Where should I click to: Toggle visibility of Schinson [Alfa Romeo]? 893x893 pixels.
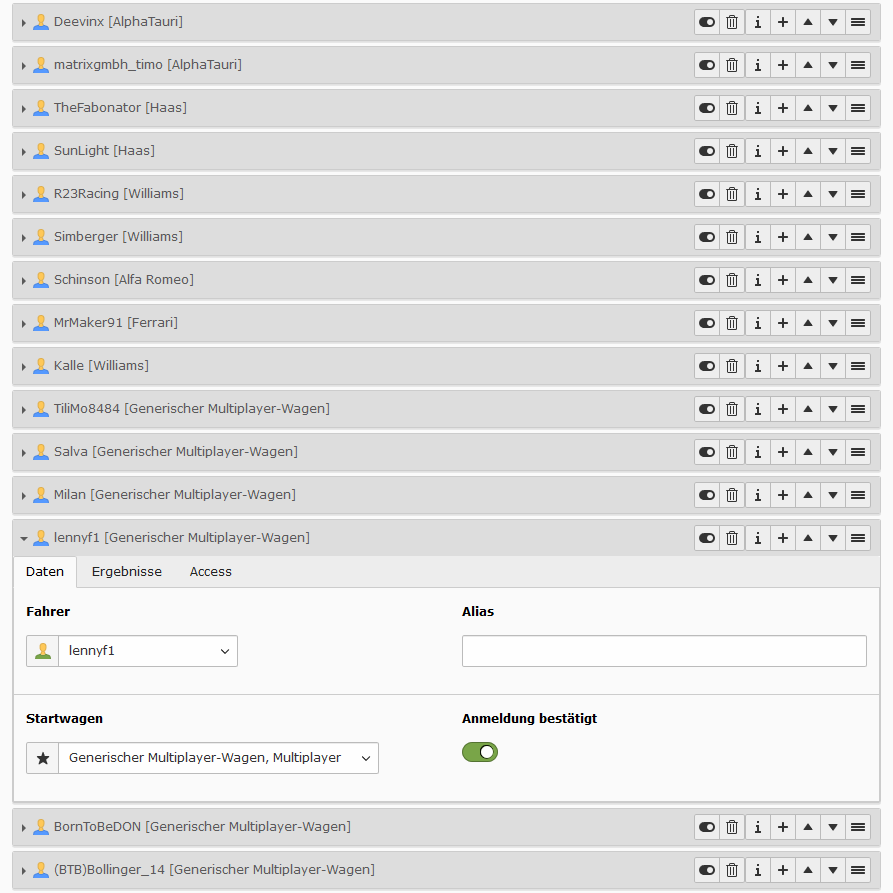(x=707, y=280)
